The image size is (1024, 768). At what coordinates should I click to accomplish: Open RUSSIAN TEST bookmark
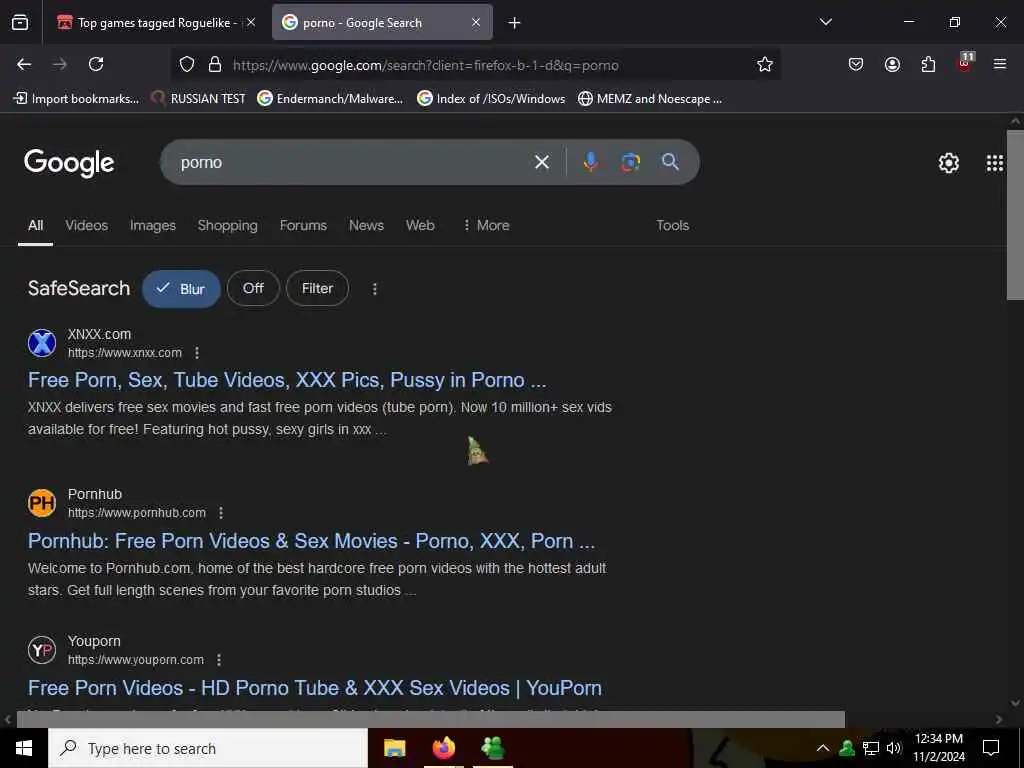(199, 99)
